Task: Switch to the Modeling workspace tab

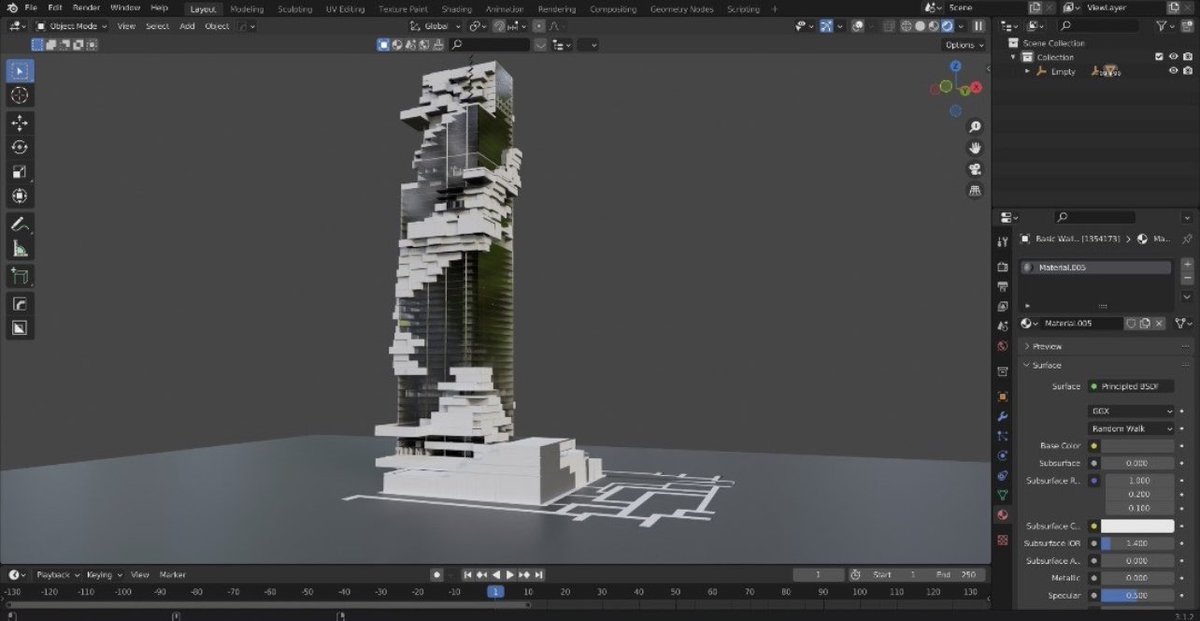Action: (247, 9)
